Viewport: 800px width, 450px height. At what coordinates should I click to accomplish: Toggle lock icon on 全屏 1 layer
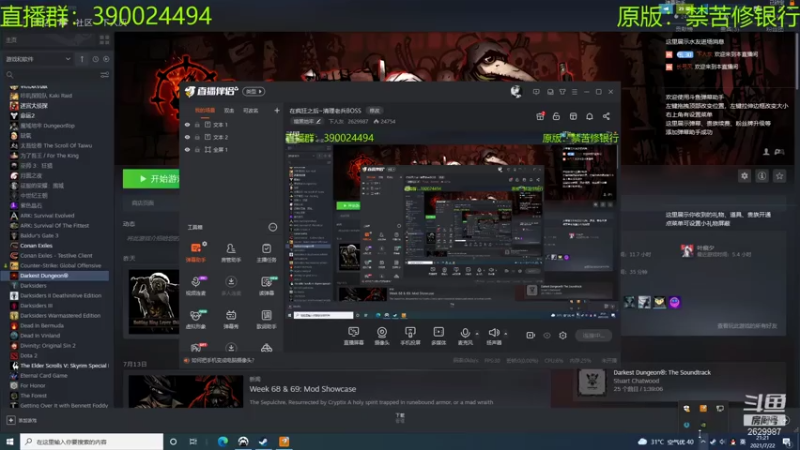197,150
